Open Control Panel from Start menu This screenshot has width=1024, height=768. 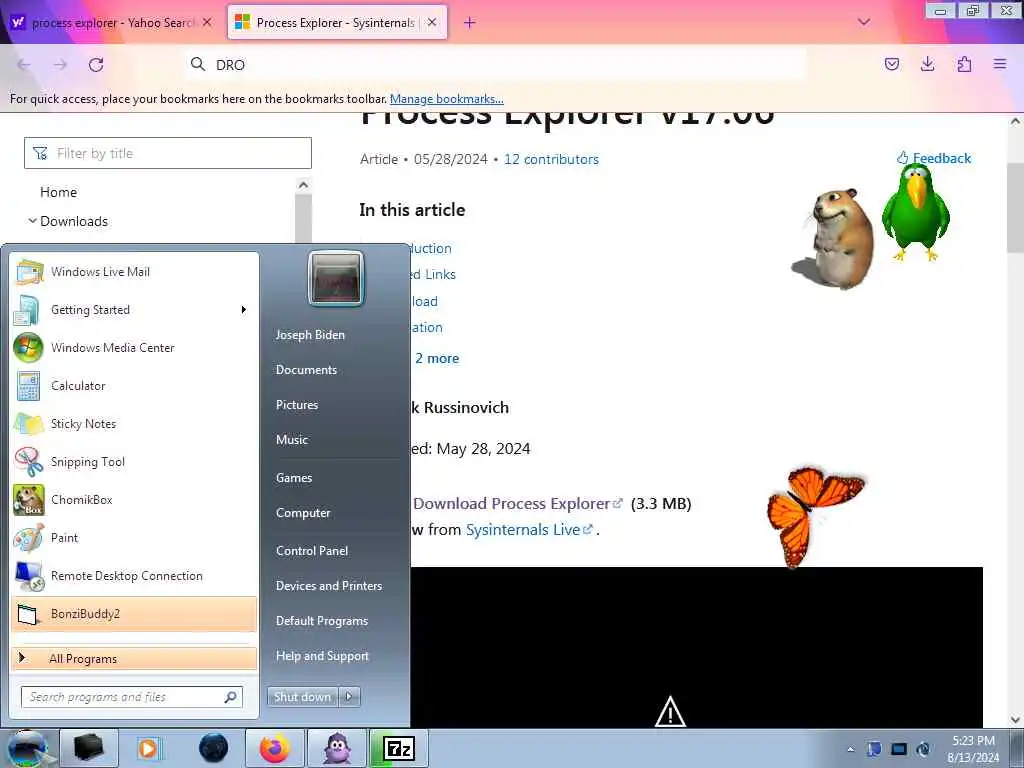(x=312, y=551)
